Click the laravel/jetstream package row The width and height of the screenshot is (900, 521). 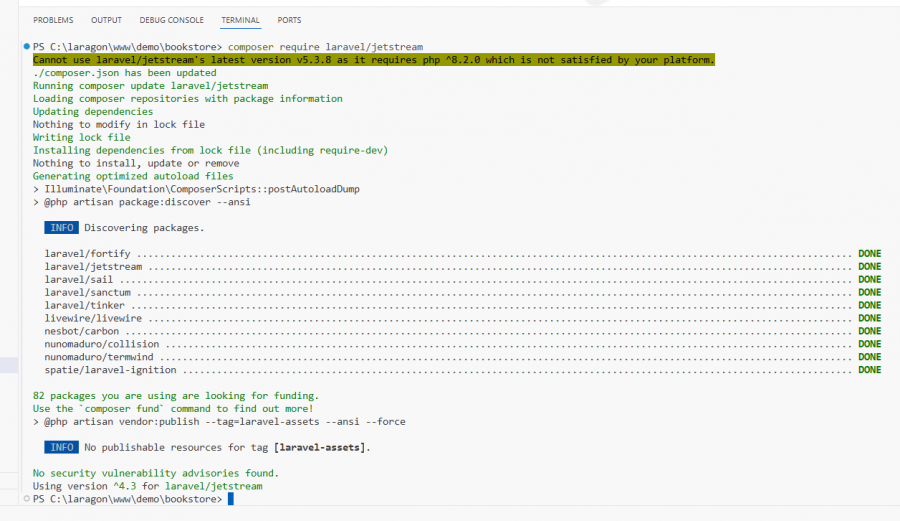[x=463, y=266]
